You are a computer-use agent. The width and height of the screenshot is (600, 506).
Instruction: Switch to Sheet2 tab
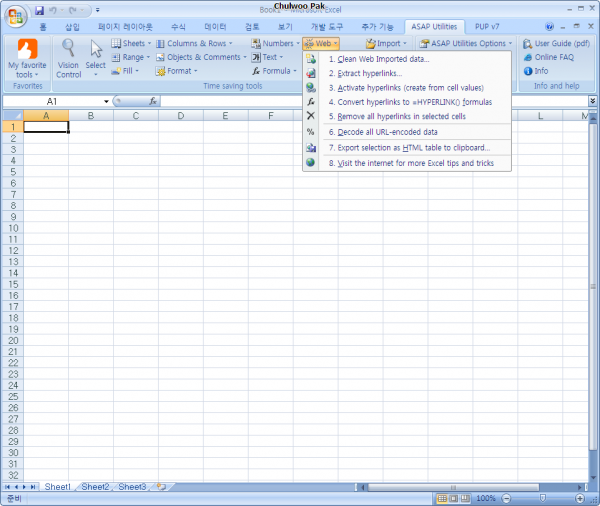click(95, 487)
